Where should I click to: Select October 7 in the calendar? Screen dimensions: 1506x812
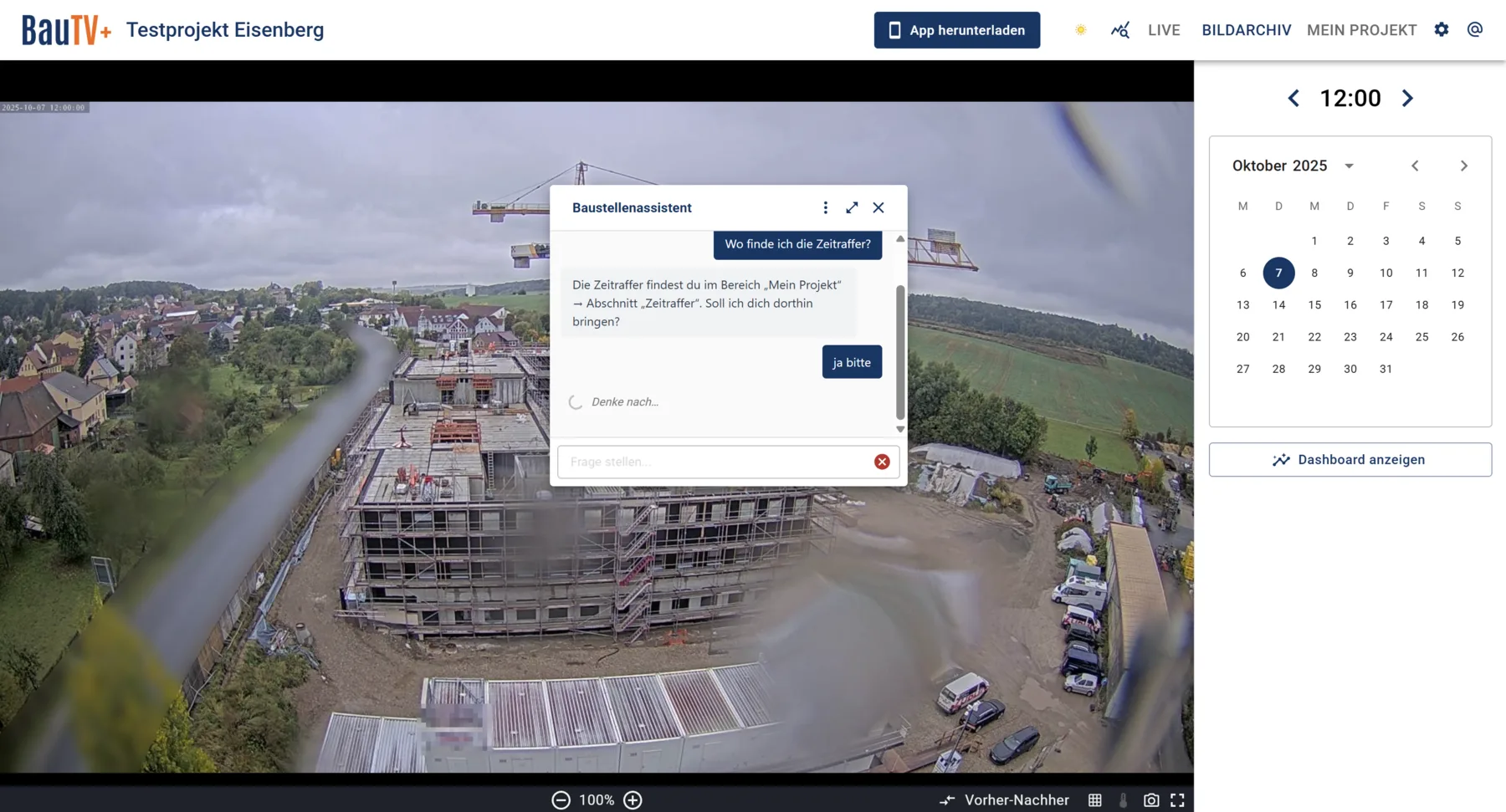pyautogui.click(x=1278, y=273)
